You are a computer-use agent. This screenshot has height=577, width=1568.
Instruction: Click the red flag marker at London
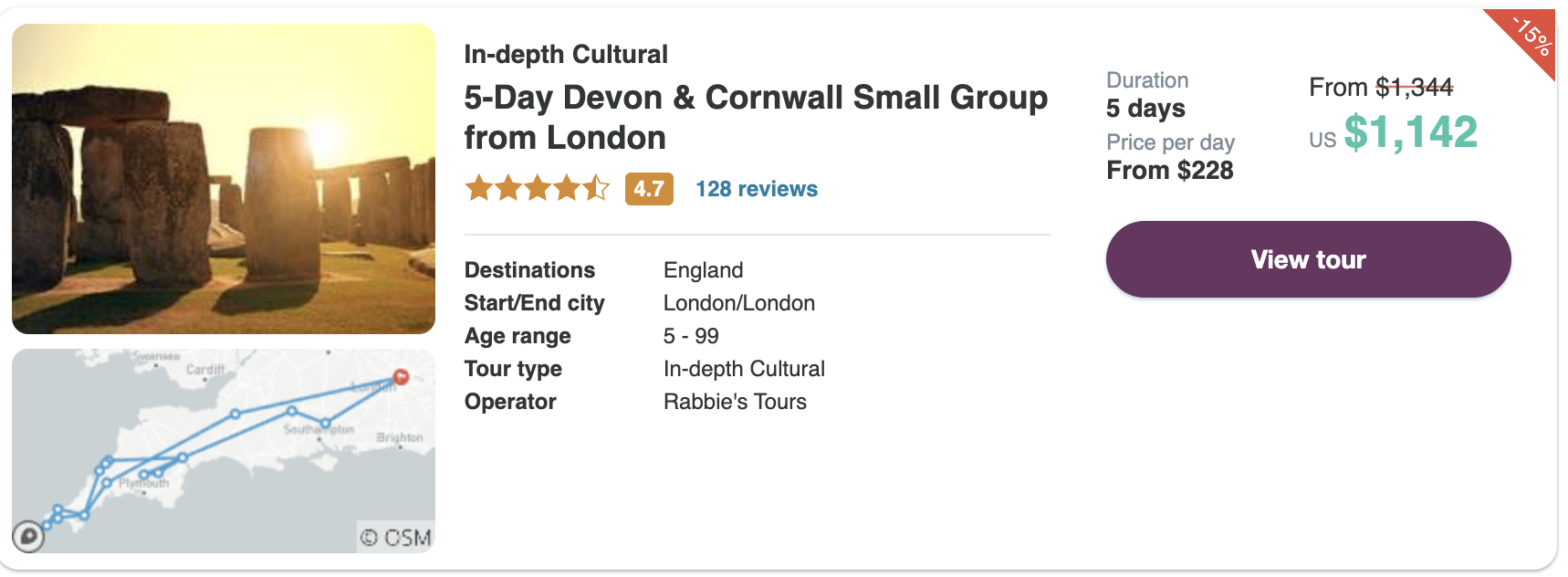coord(401,376)
